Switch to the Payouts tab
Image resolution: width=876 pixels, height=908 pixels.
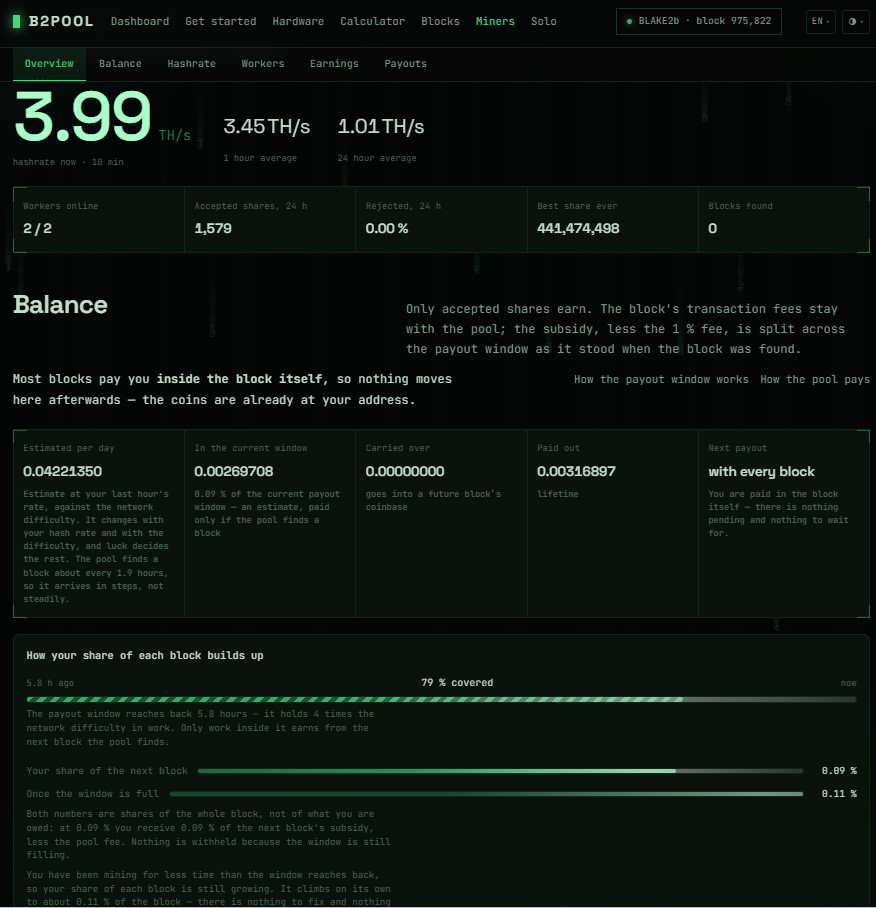coord(405,64)
